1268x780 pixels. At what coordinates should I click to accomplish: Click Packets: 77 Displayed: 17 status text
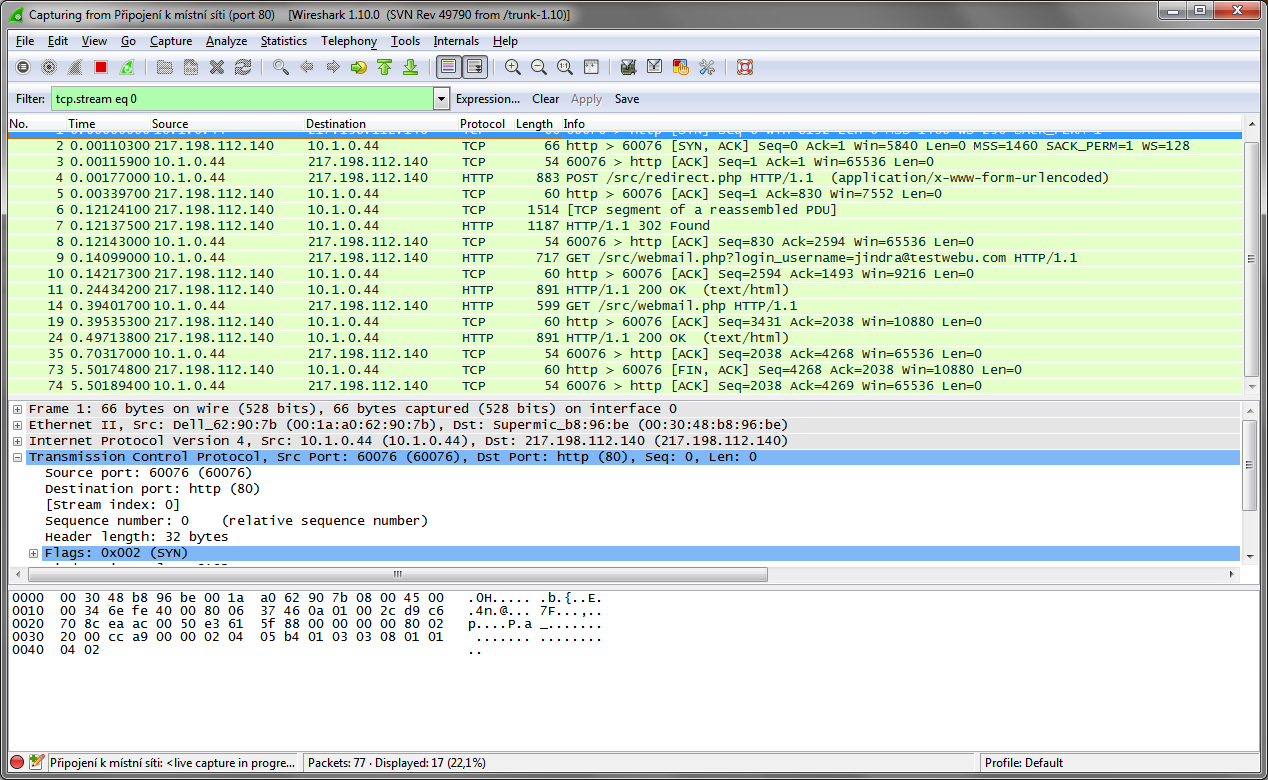click(397, 763)
